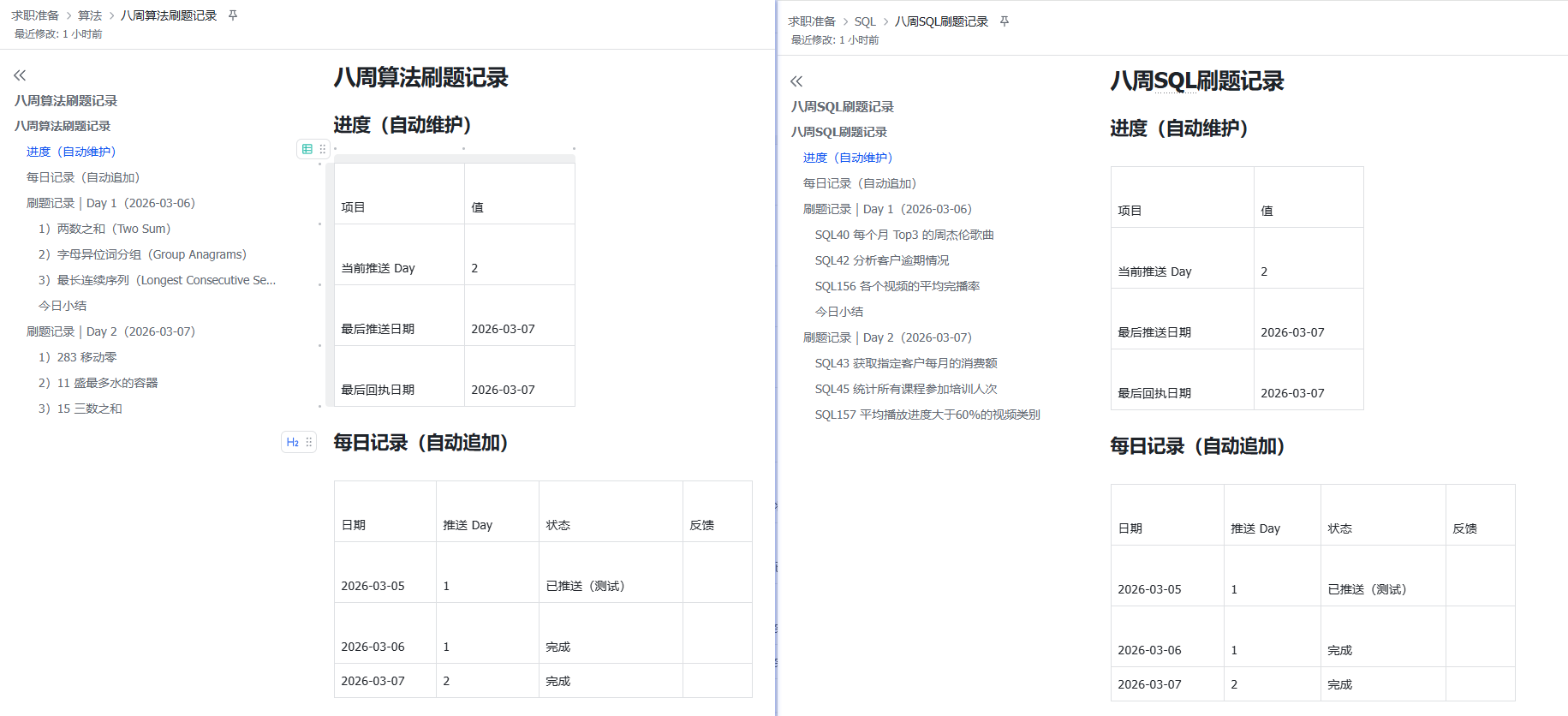This screenshot has width=1568, height=716.
Task: Click the green table block icon
Action: pos(307,149)
